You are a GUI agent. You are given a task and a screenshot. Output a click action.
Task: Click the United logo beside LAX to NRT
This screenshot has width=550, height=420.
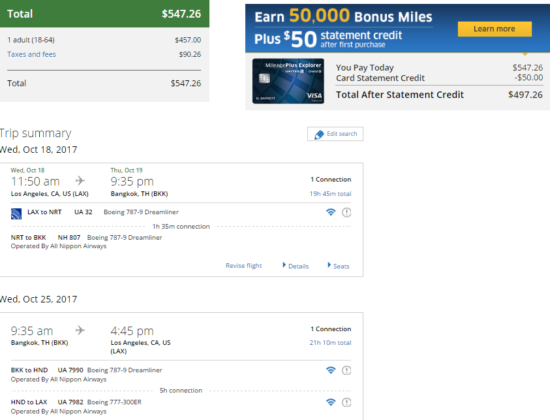click(16, 214)
